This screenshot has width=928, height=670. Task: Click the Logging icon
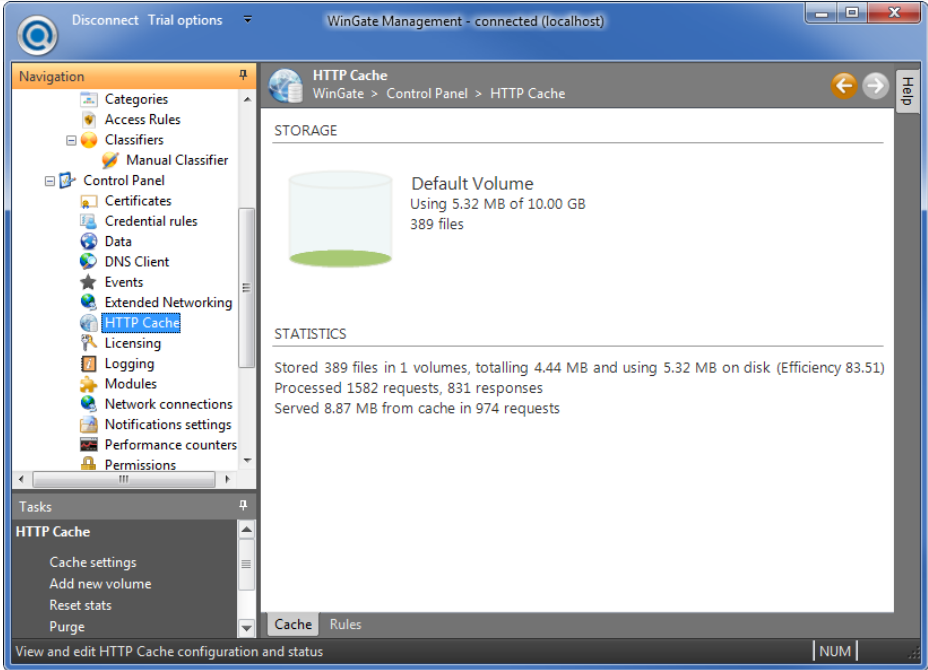coord(89,363)
